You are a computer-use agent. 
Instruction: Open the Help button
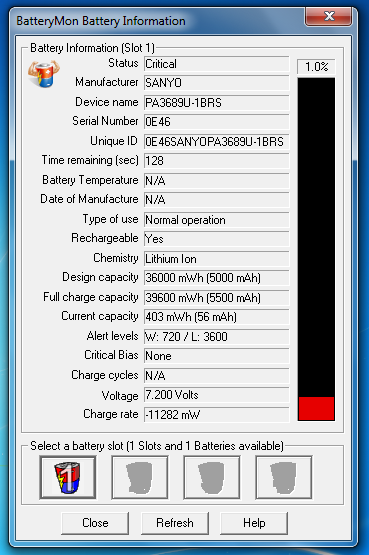tap(254, 523)
